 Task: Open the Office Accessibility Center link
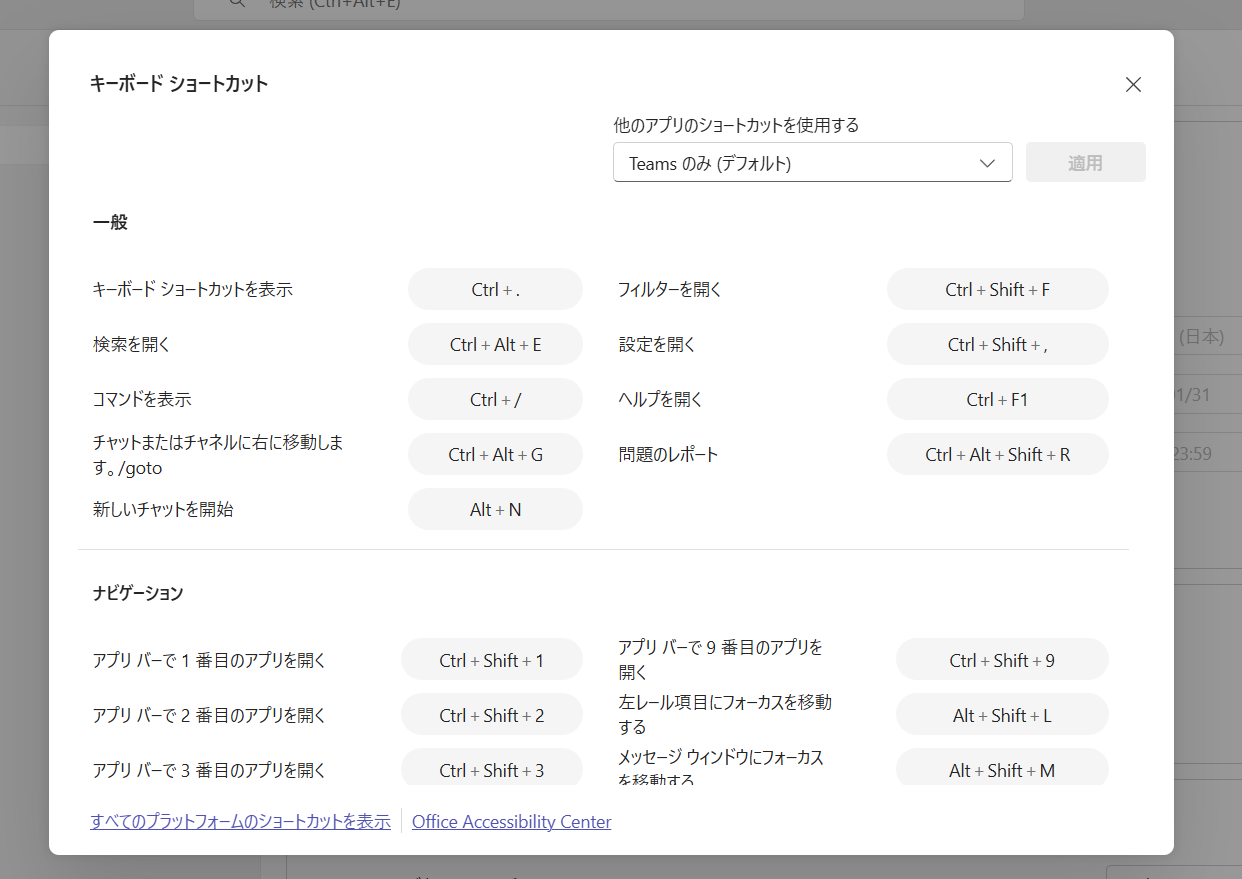click(x=511, y=822)
